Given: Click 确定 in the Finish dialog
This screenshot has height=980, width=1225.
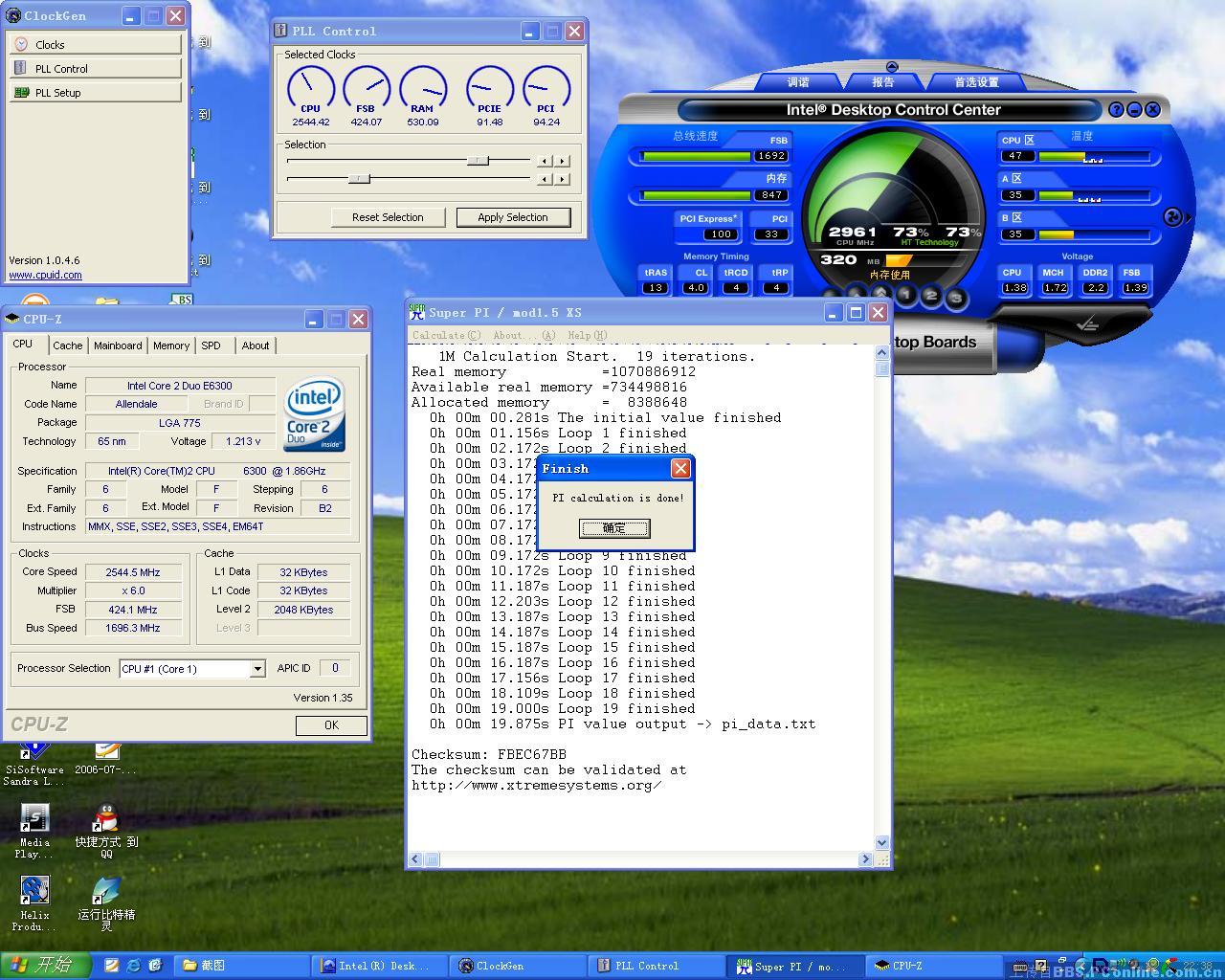Looking at the screenshot, I should [614, 528].
